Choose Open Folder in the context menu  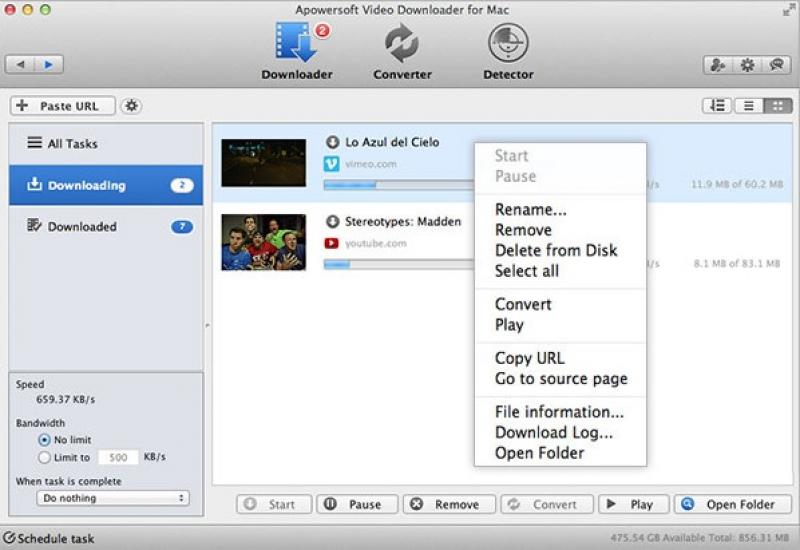pyautogui.click(x=560, y=453)
